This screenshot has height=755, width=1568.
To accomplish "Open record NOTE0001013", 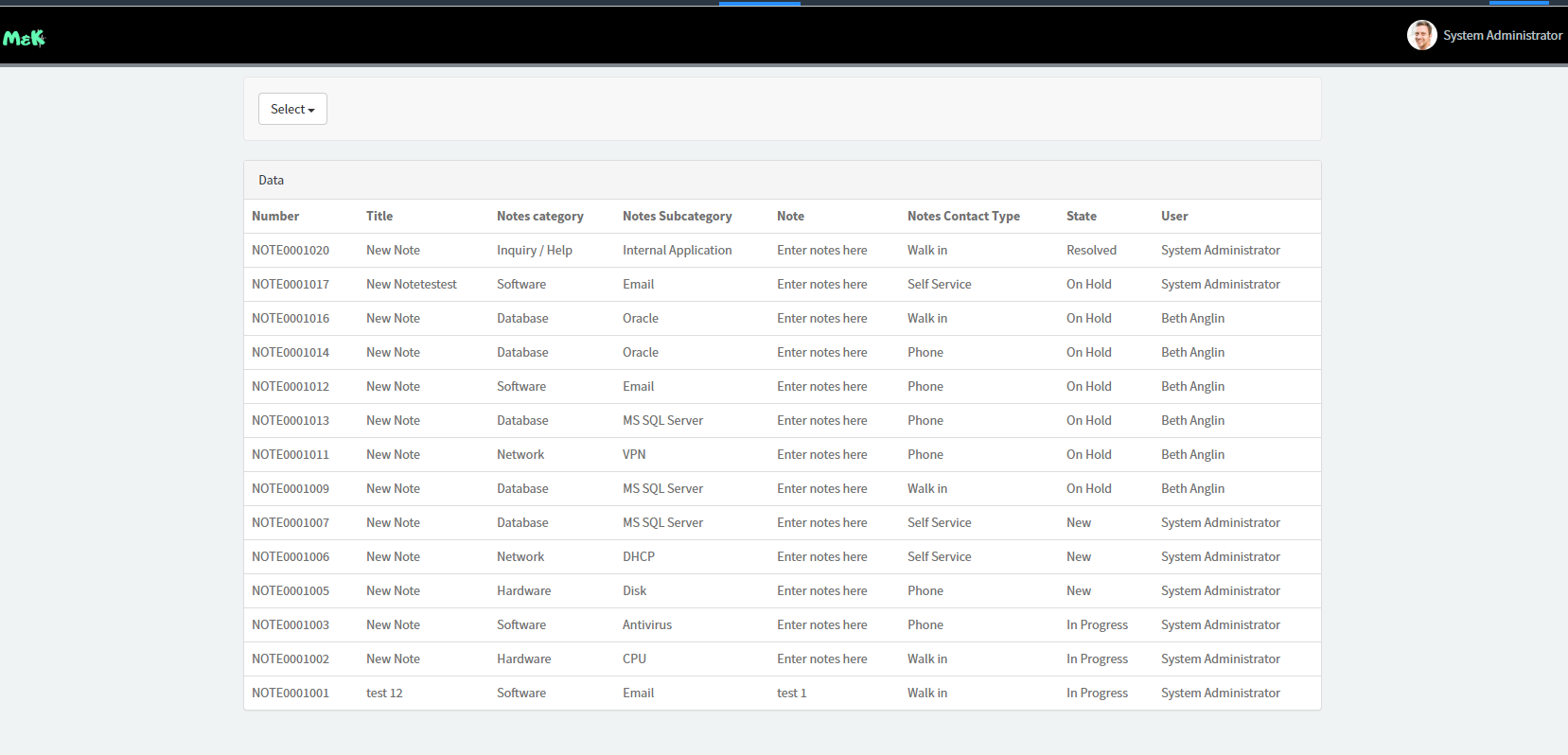I will 291,420.
